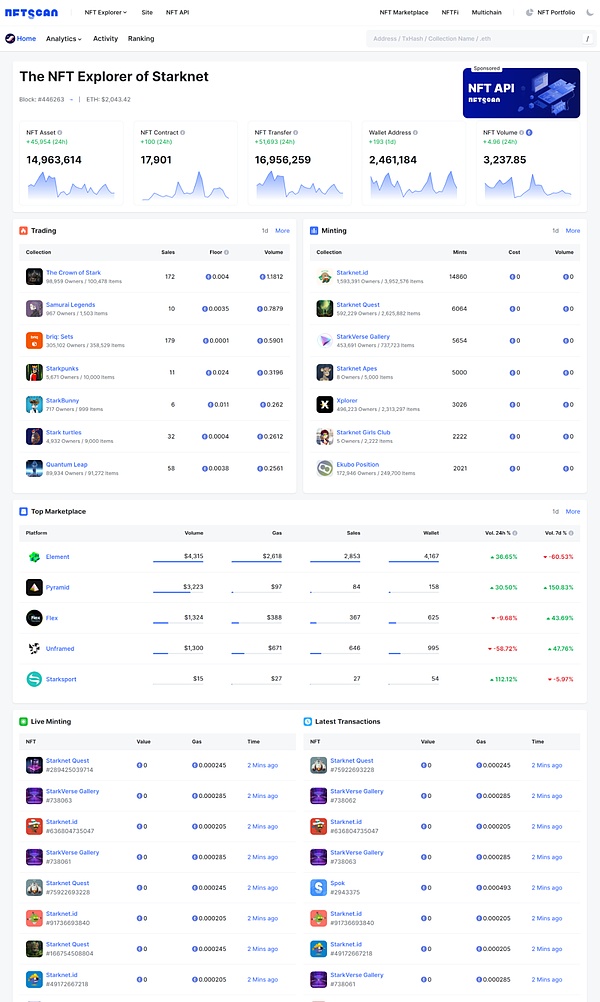Open The Crown of Stark collection link
Screen dimensions: 600x1002
[73, 272]
